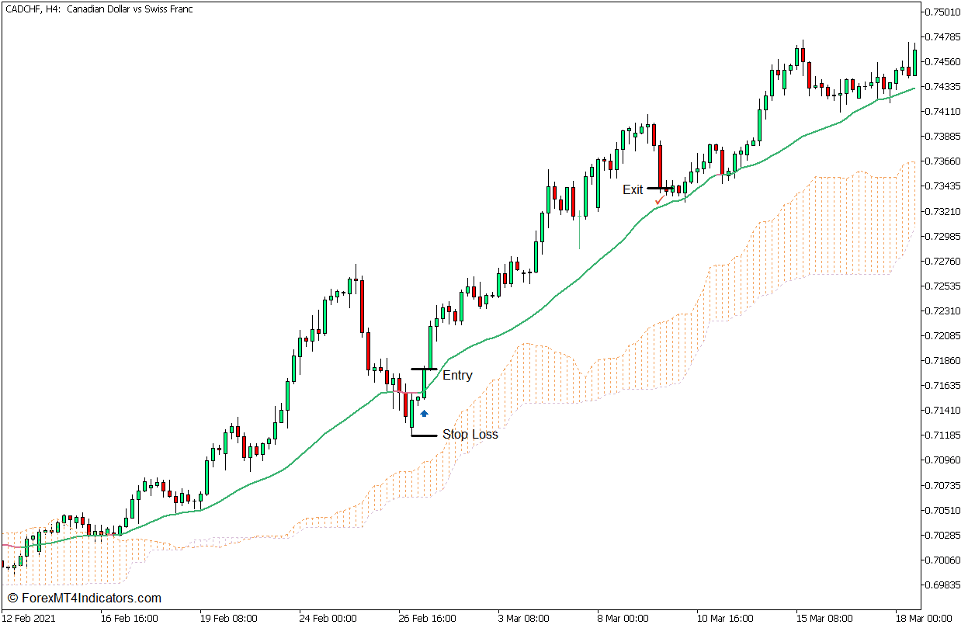The width and height of the screenshot is (977, 629).
Task: Click the Stop Loss text label
Action: coord(470,435)
